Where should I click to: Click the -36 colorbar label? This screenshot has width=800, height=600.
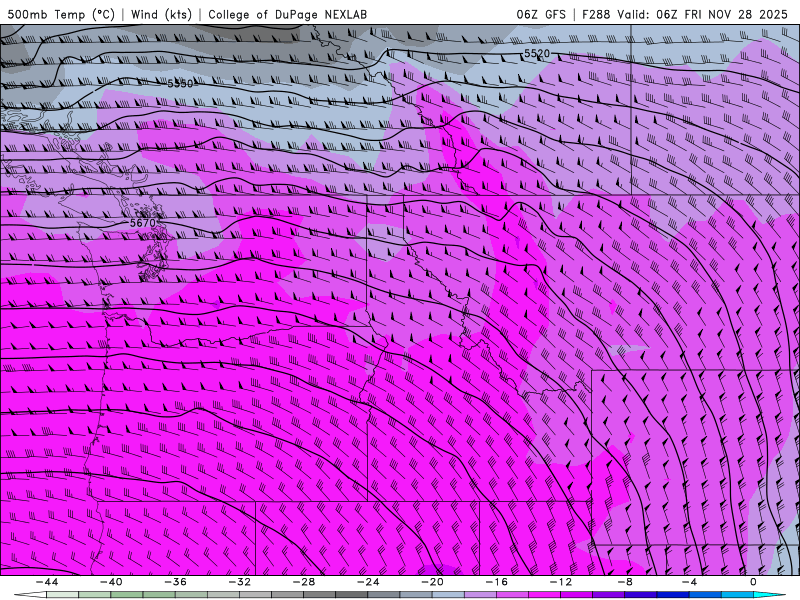(x=175, y=582)
